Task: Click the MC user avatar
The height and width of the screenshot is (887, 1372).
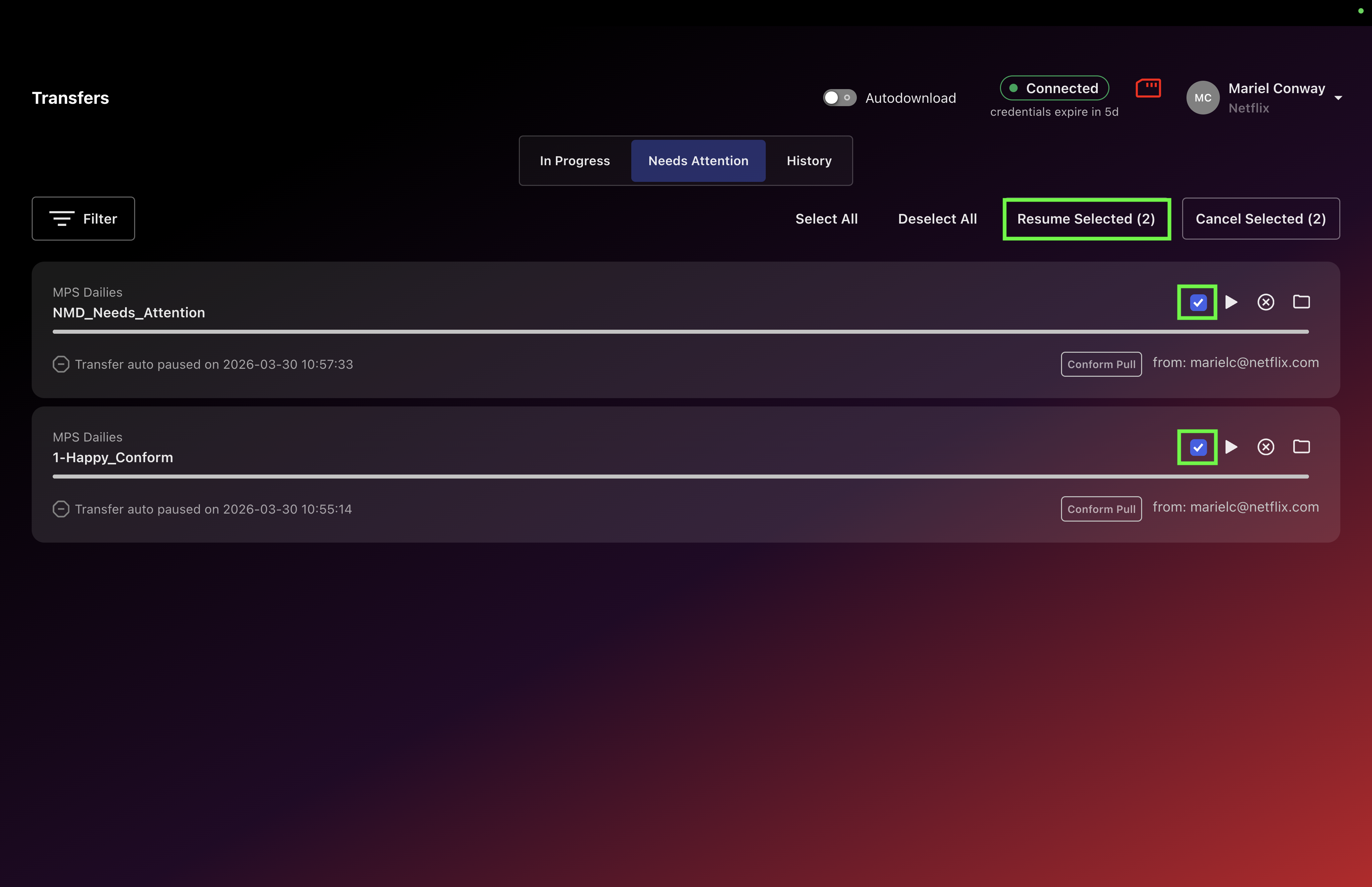Action: (1203, 98)
